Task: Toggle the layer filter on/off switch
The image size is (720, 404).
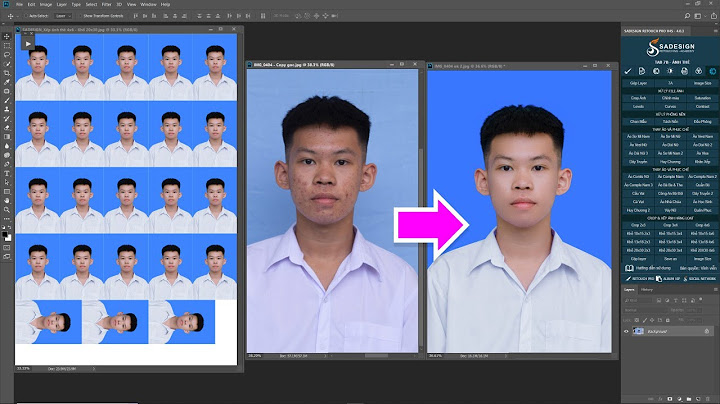Action: point(701,299)
